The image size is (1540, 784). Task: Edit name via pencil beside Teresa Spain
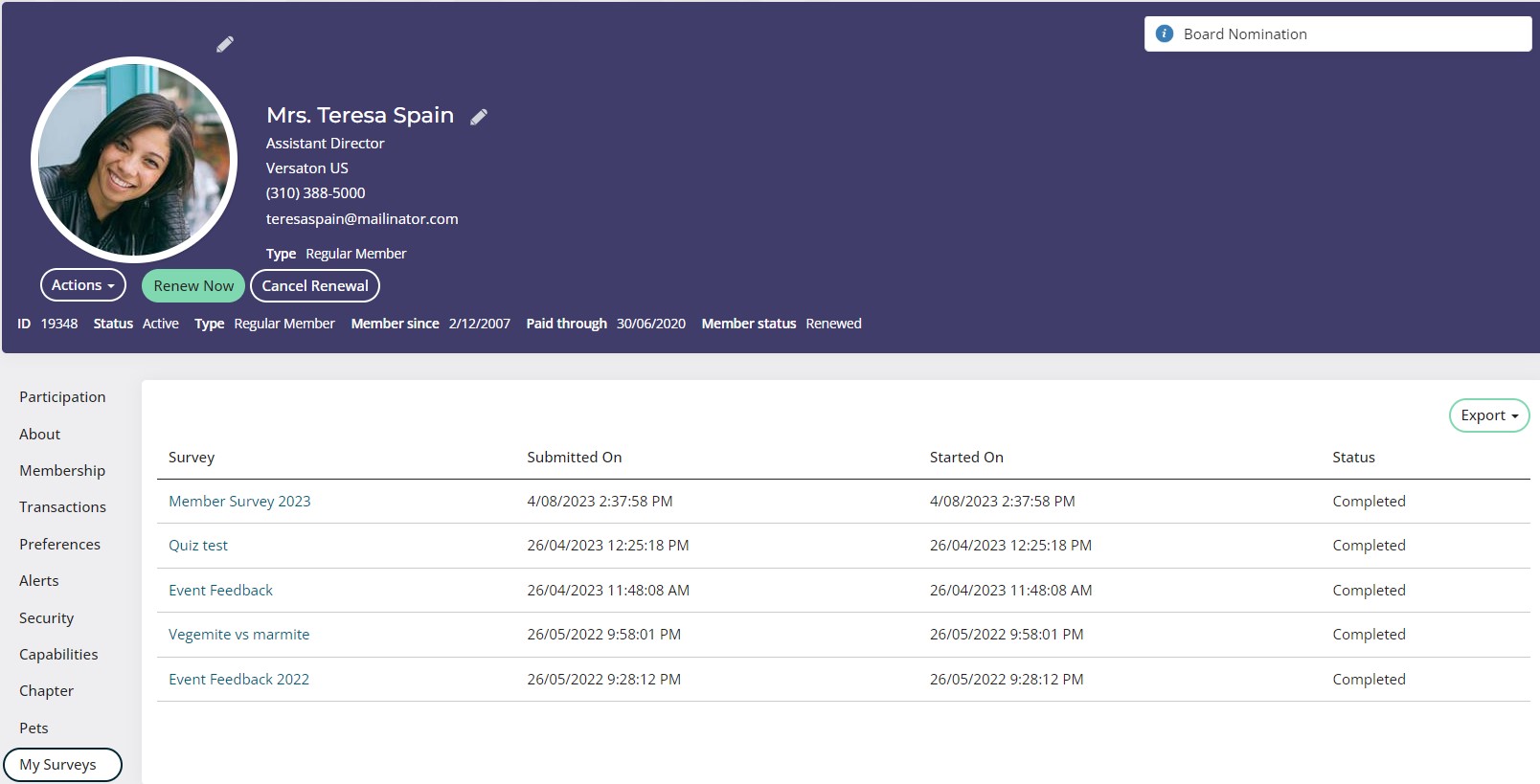479,117
